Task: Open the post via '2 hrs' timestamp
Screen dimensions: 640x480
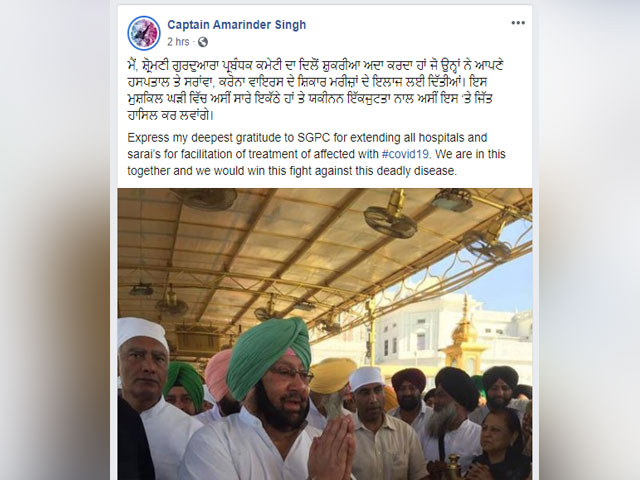Action: point(178,42)
